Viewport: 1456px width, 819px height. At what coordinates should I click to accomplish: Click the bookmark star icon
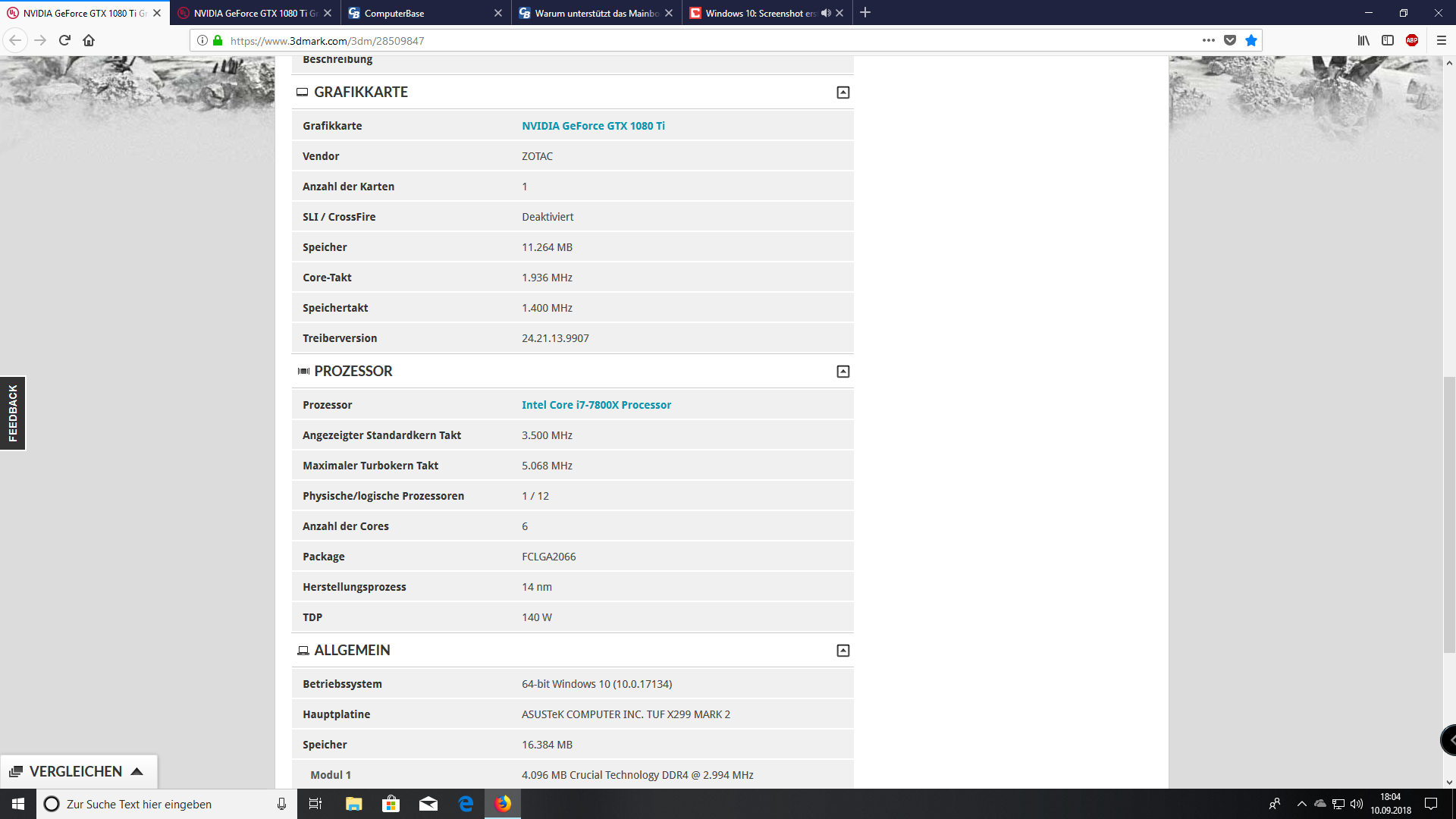click(x=1251, y=40)
